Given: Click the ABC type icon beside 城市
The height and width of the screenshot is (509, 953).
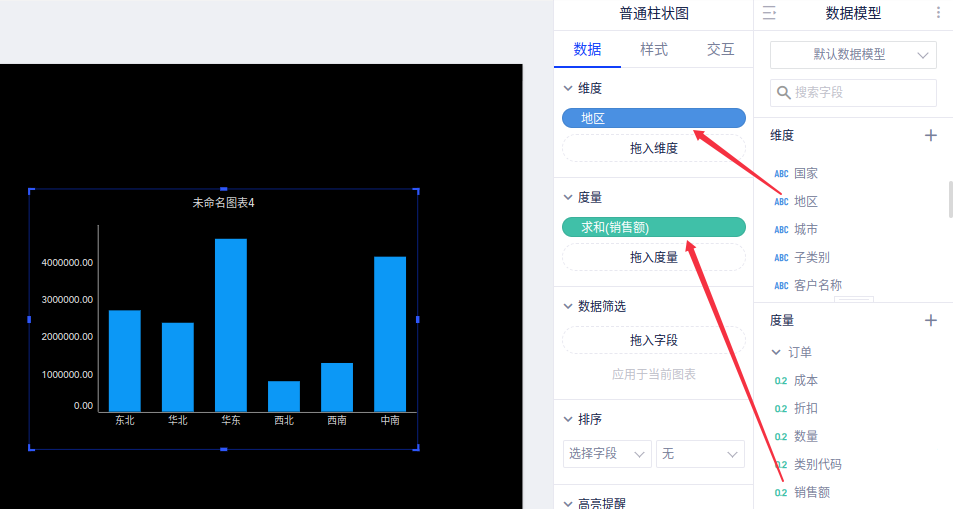Looking at the screenshot, I should [x=781, y=229].
